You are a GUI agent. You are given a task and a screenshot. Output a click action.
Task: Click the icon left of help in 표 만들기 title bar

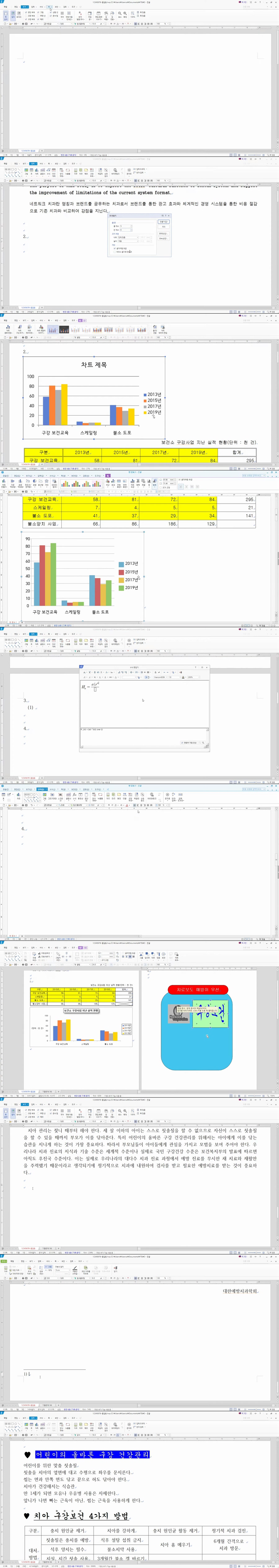pyautogui.click(x=162, y=215)
